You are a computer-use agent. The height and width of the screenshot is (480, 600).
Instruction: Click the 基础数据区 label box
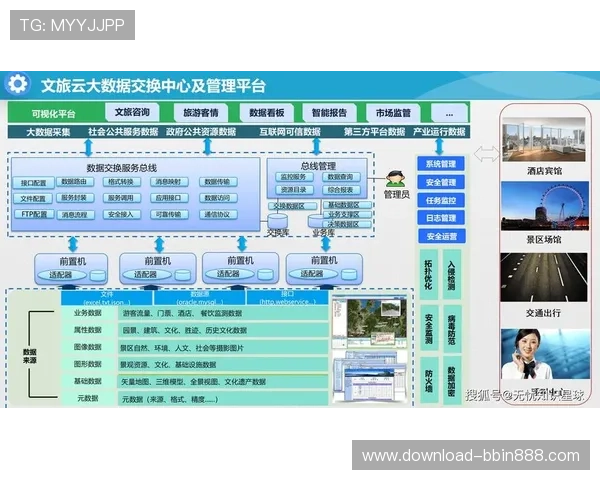pos(347,205)
